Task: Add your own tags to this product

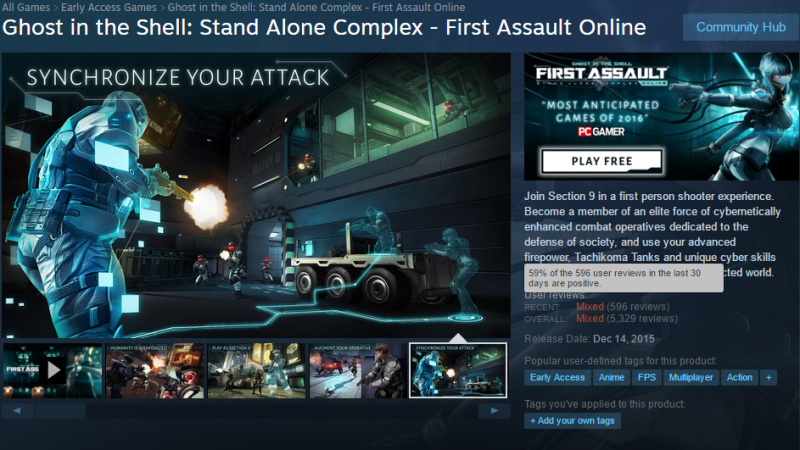Action: (572, 421)
